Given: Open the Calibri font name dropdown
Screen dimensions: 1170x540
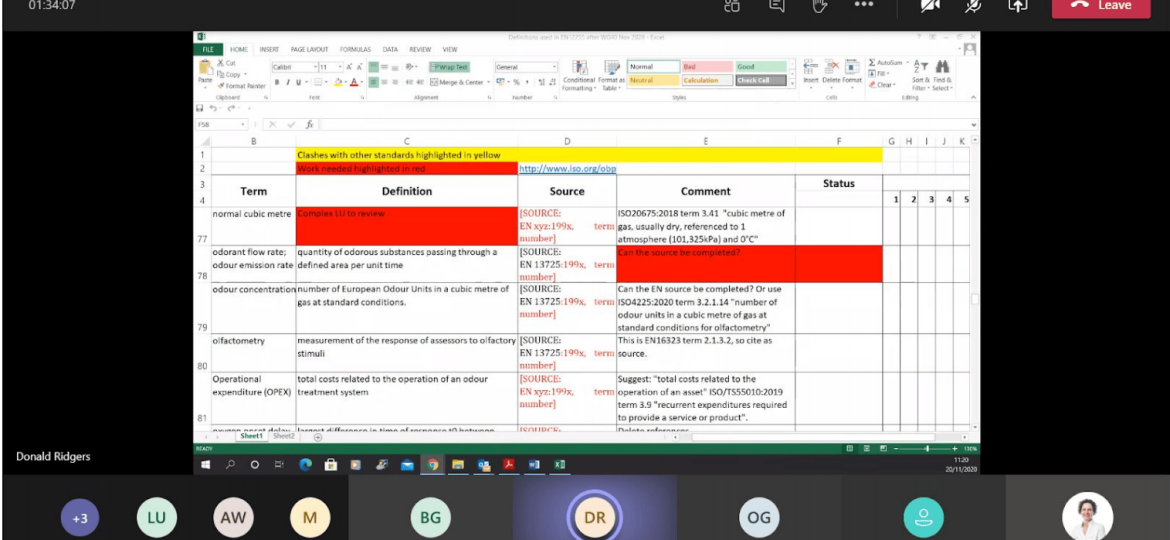Looking at the screenshot, I should (316, 67).
